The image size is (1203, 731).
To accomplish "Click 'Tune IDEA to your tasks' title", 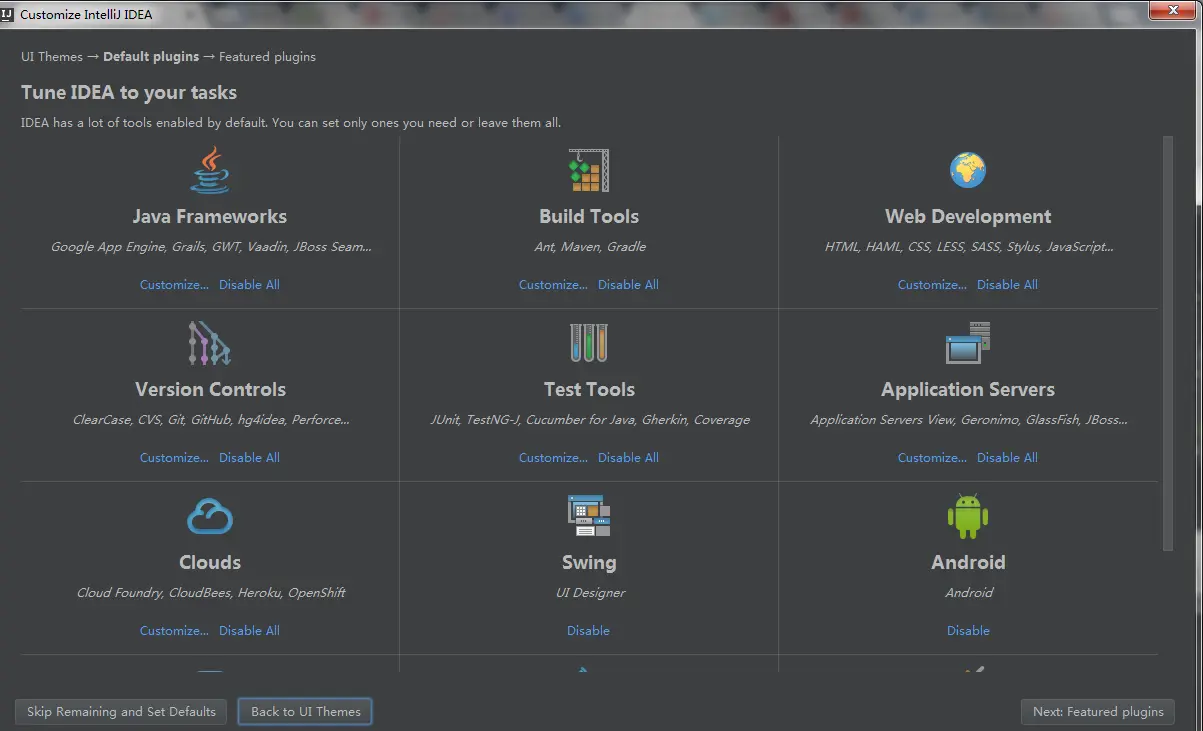I will (x=129, y=93).
